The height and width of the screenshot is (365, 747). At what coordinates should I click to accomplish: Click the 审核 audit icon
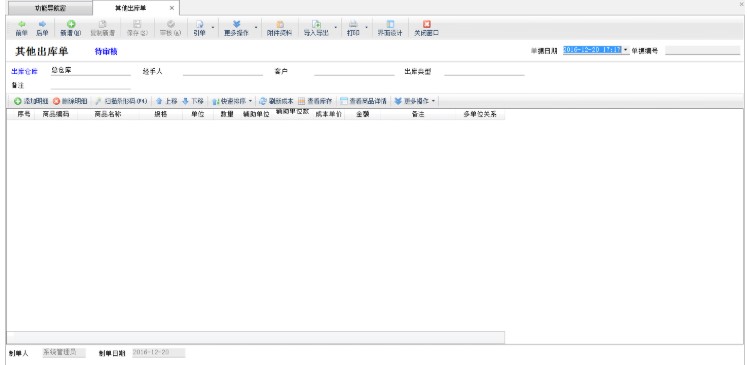click(171, 24)
